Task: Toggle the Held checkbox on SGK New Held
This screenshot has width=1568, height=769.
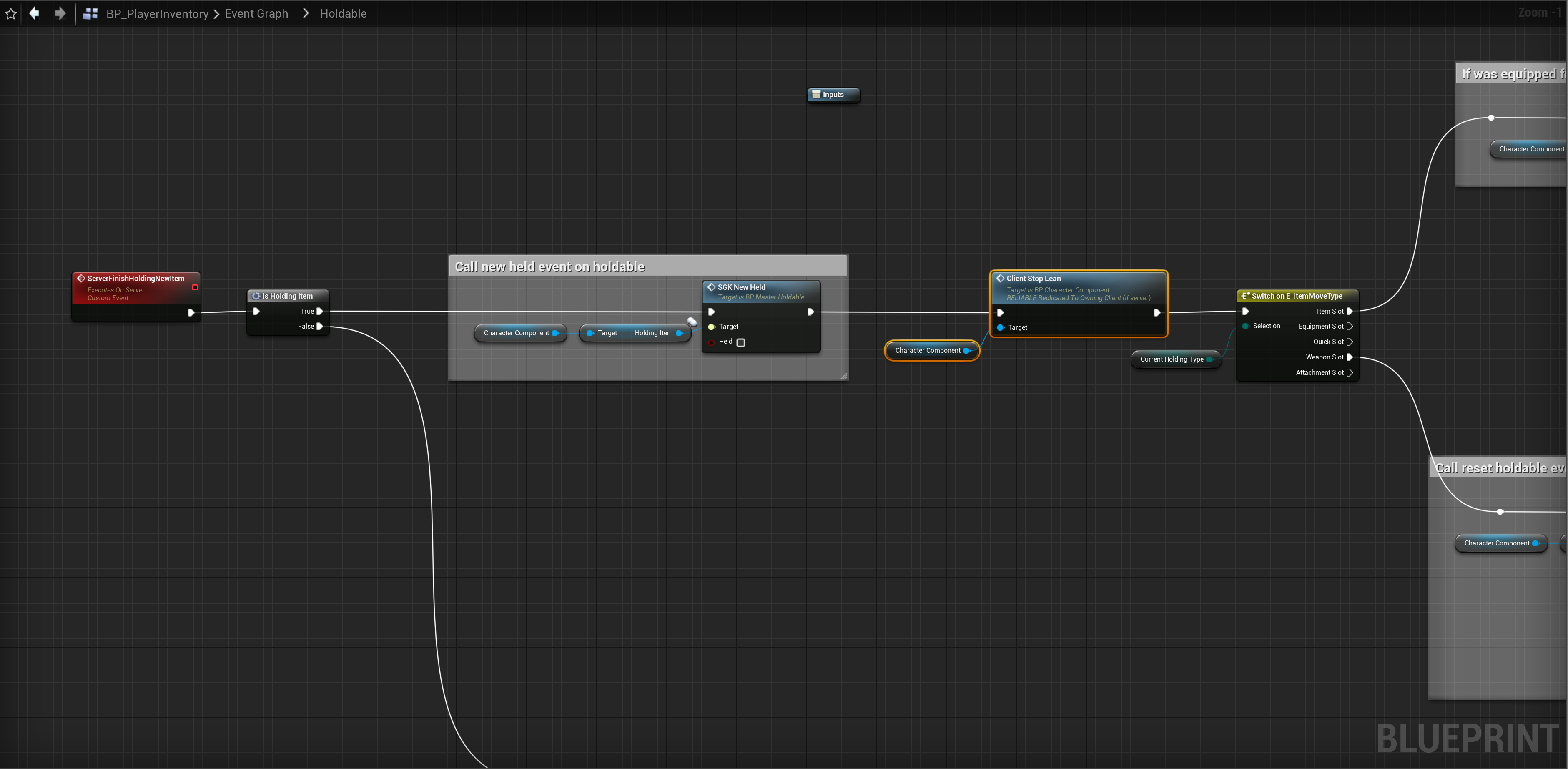Action: click(x=741, y=343)
